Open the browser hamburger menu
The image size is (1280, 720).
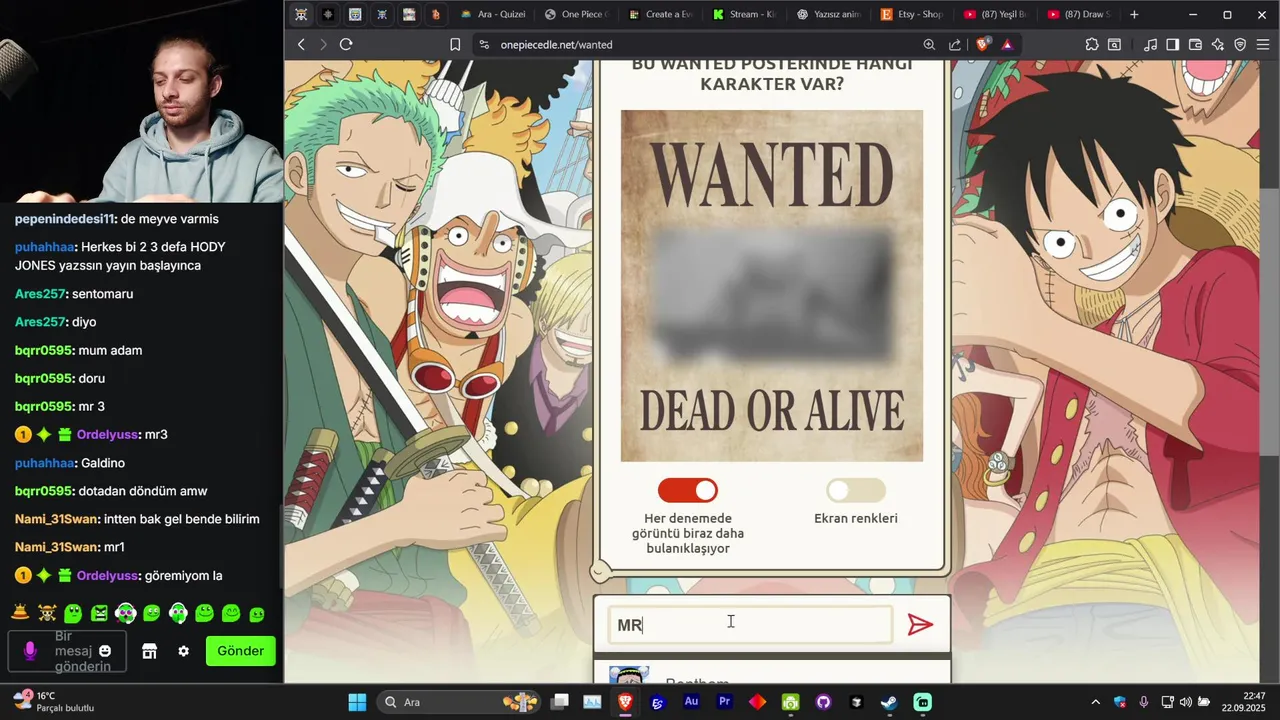pos(1263,44)
